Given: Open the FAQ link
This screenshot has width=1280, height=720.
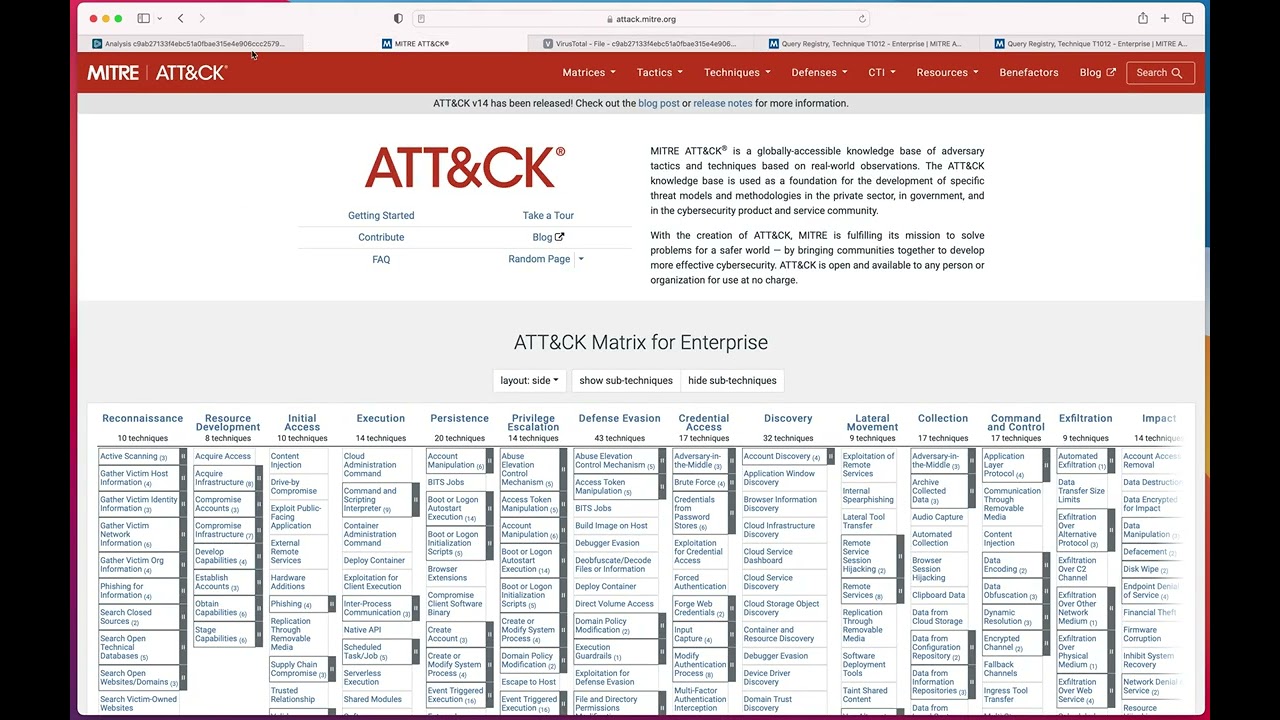Looking at the screenshot, I should pyautogui.click(x=381, y=259).
